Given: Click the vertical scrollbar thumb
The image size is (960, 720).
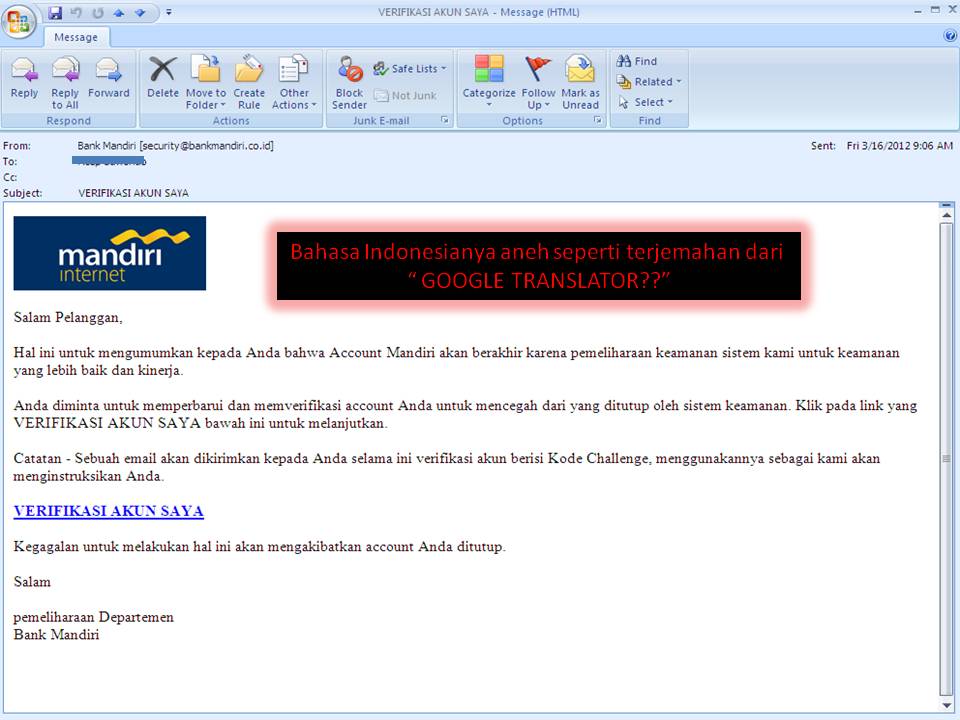Looking at the screenshot, I should 946,459.
